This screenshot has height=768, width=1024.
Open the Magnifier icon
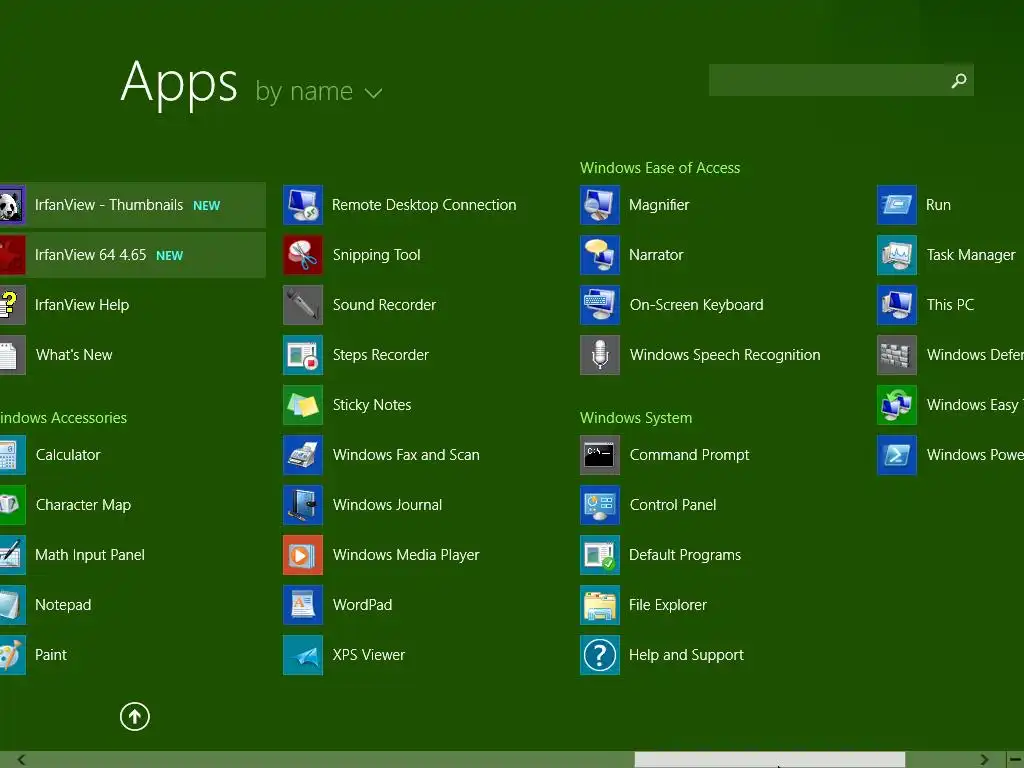pos(600,205)
